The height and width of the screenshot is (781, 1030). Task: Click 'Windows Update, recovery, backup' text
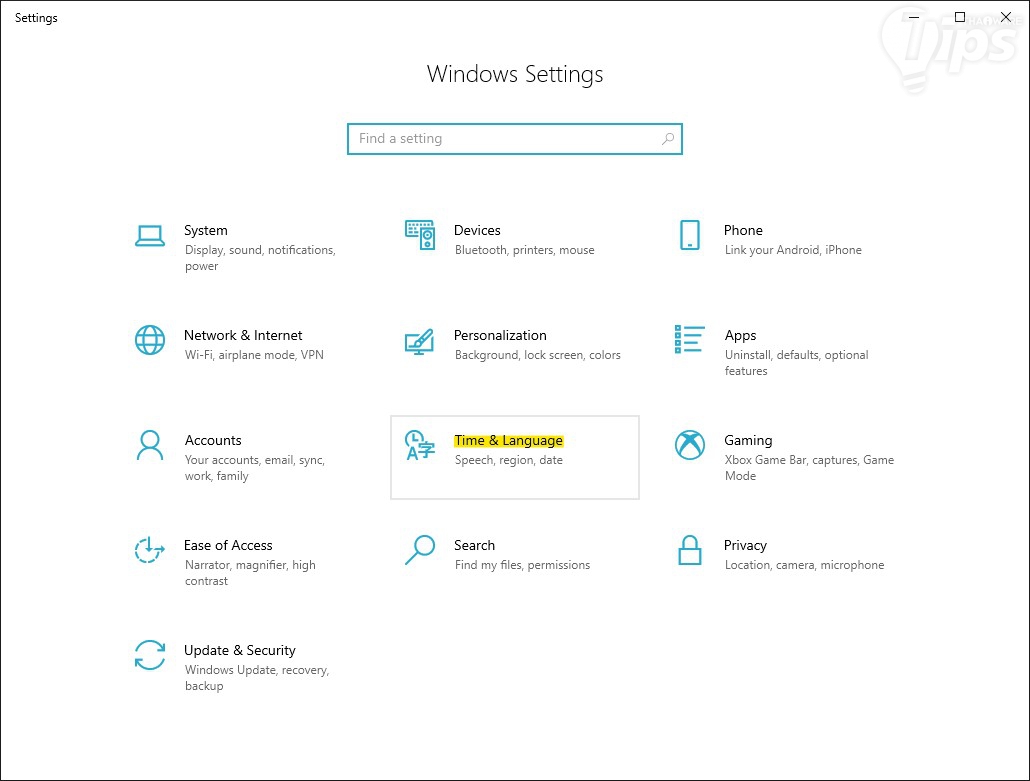pyautogui.click(x=257, y=678)
